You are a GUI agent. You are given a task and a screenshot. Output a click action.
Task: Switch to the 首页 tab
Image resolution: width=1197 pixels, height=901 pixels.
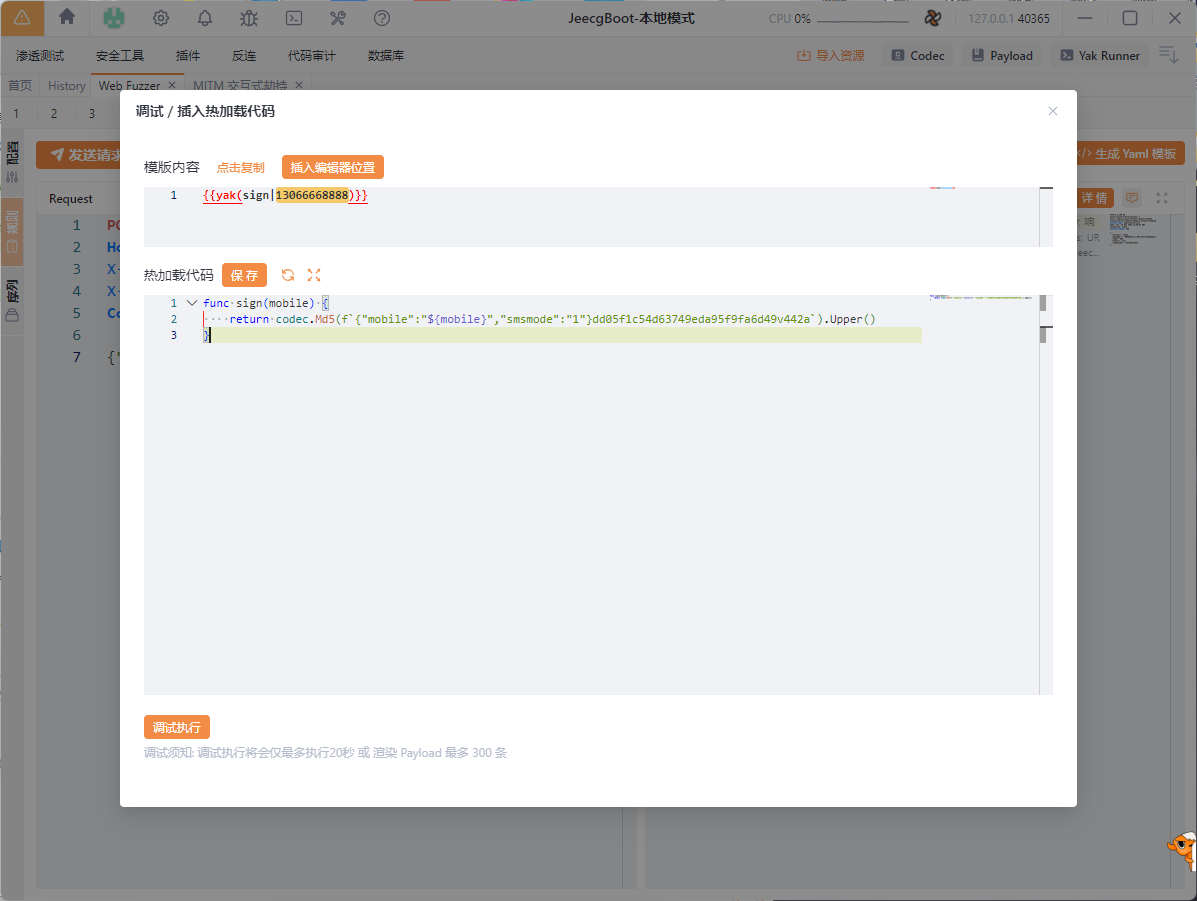[x=20, y=86]
